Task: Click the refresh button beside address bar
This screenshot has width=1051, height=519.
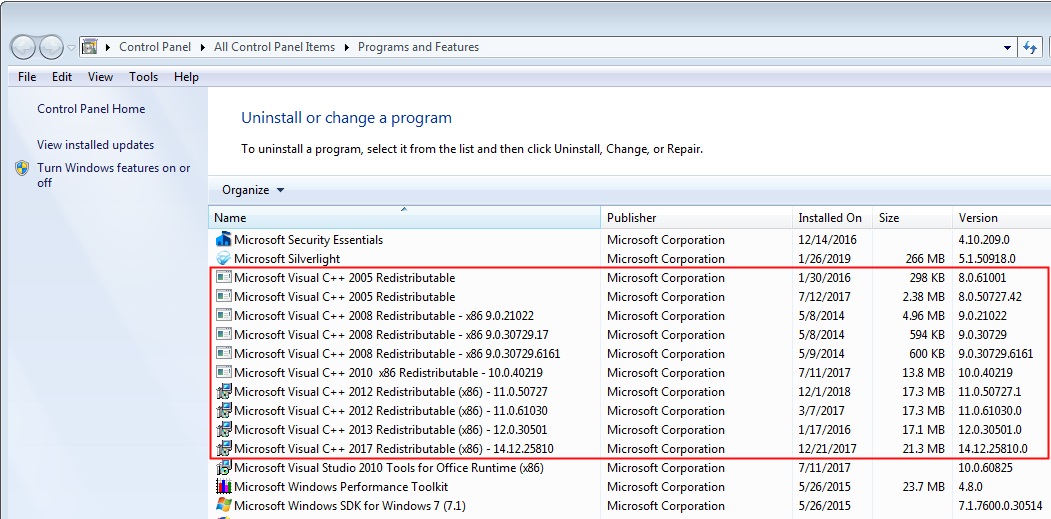Action: 1030,48
